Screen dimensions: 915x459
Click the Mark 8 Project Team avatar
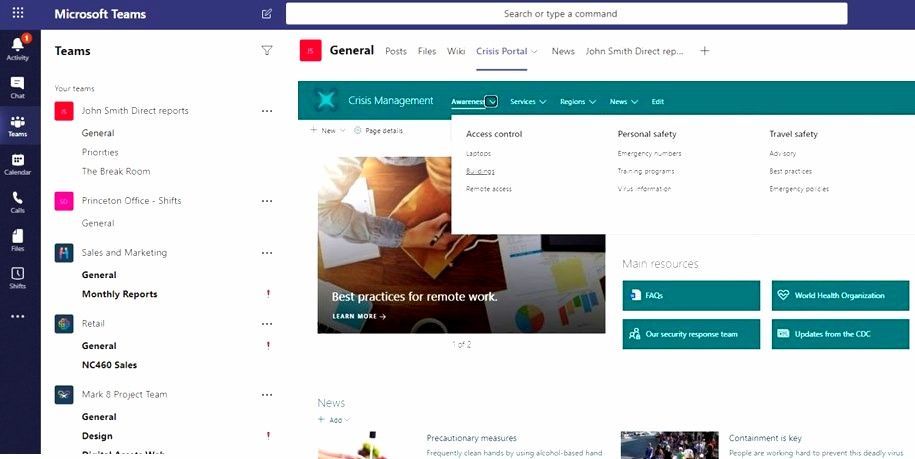coord(64,395)
